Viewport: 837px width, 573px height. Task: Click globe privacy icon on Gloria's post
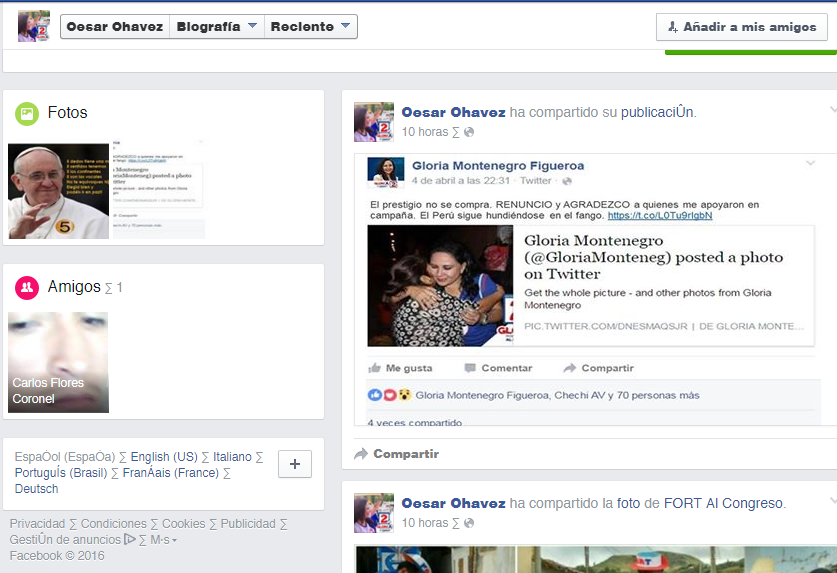coord(567,181)
